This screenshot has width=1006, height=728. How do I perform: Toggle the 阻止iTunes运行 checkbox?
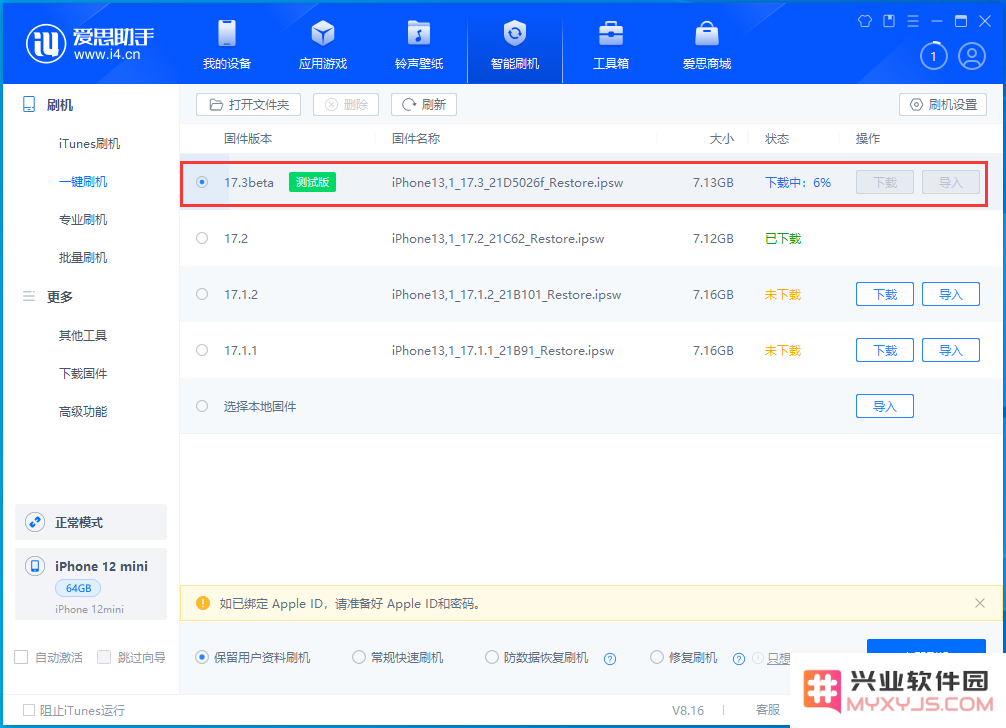pos(29,710)
